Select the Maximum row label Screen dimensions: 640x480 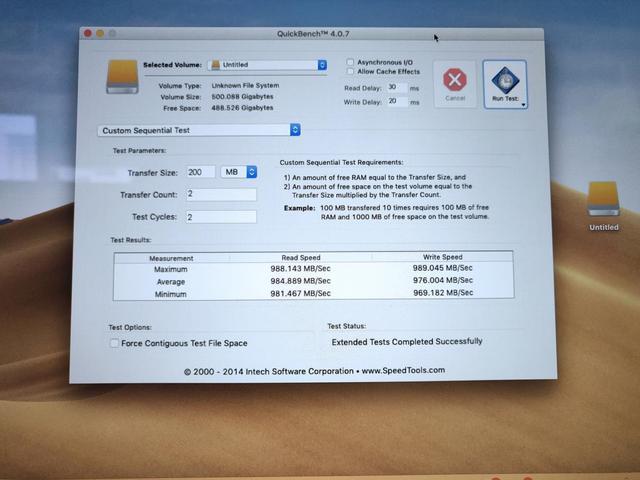point(171,269)
